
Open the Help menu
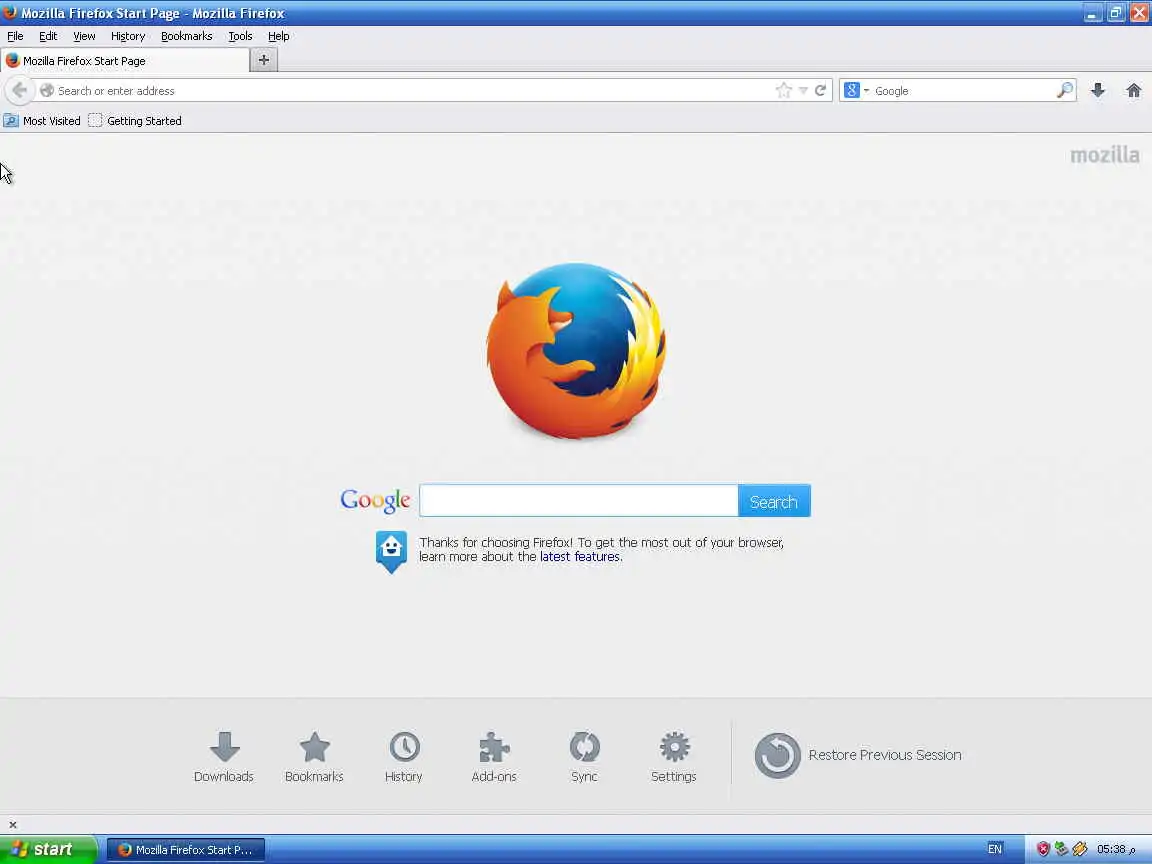pos(278,36)
